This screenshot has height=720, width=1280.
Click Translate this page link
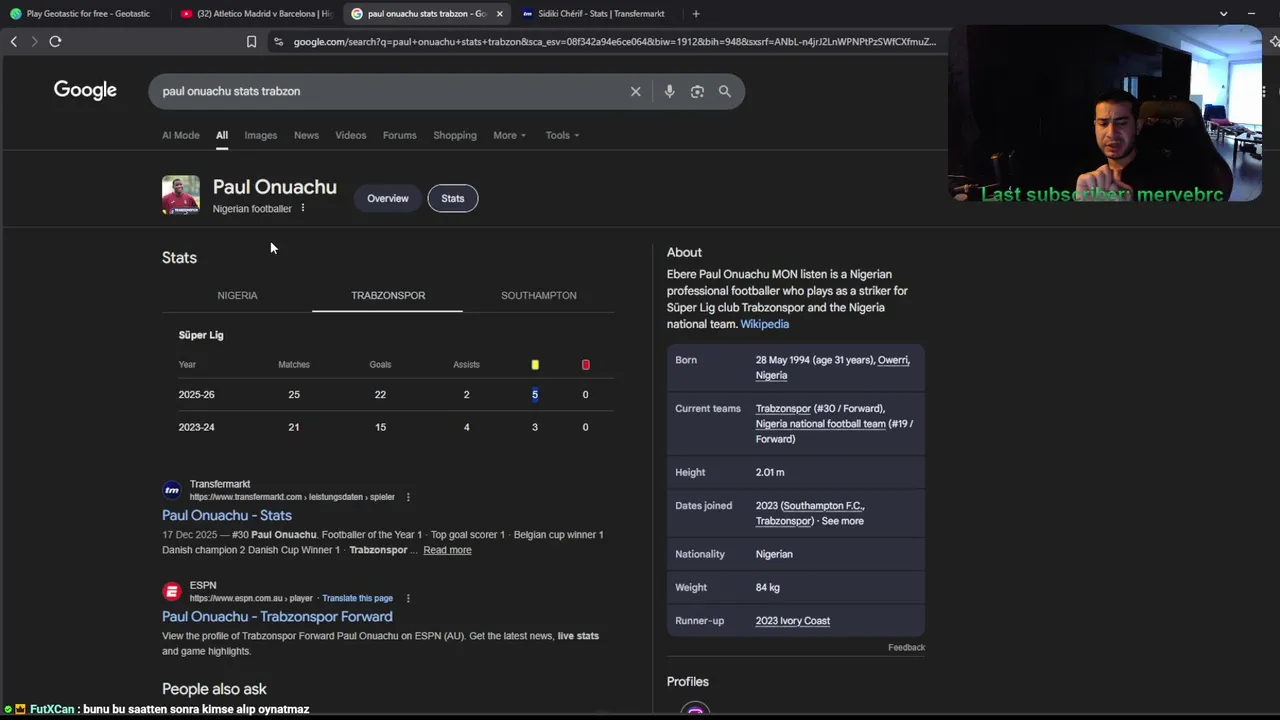(357, 598)
